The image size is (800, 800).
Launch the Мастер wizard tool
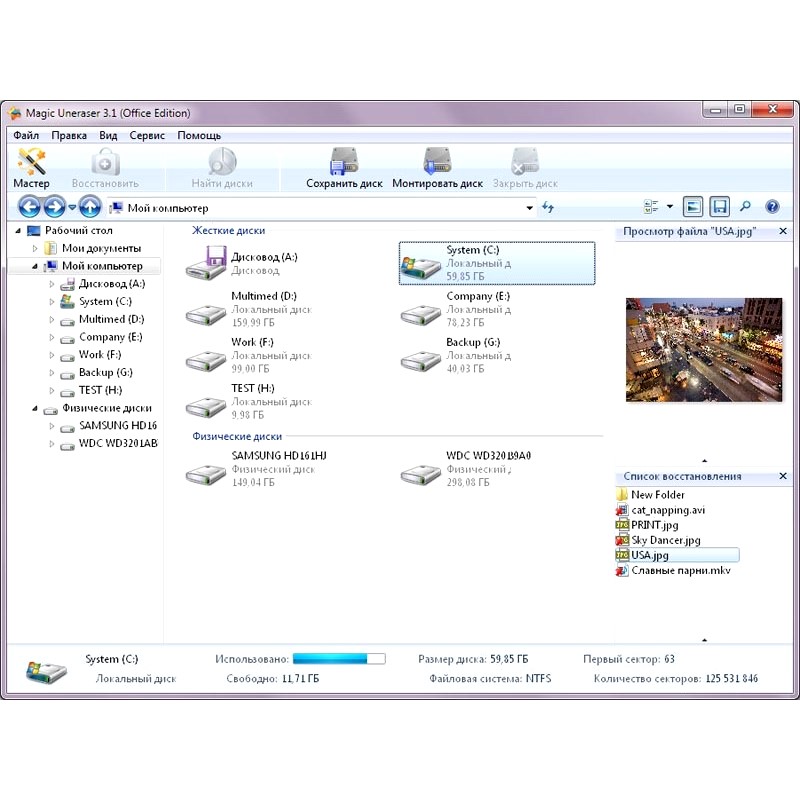pyautogui.click(x=31, y=168)
